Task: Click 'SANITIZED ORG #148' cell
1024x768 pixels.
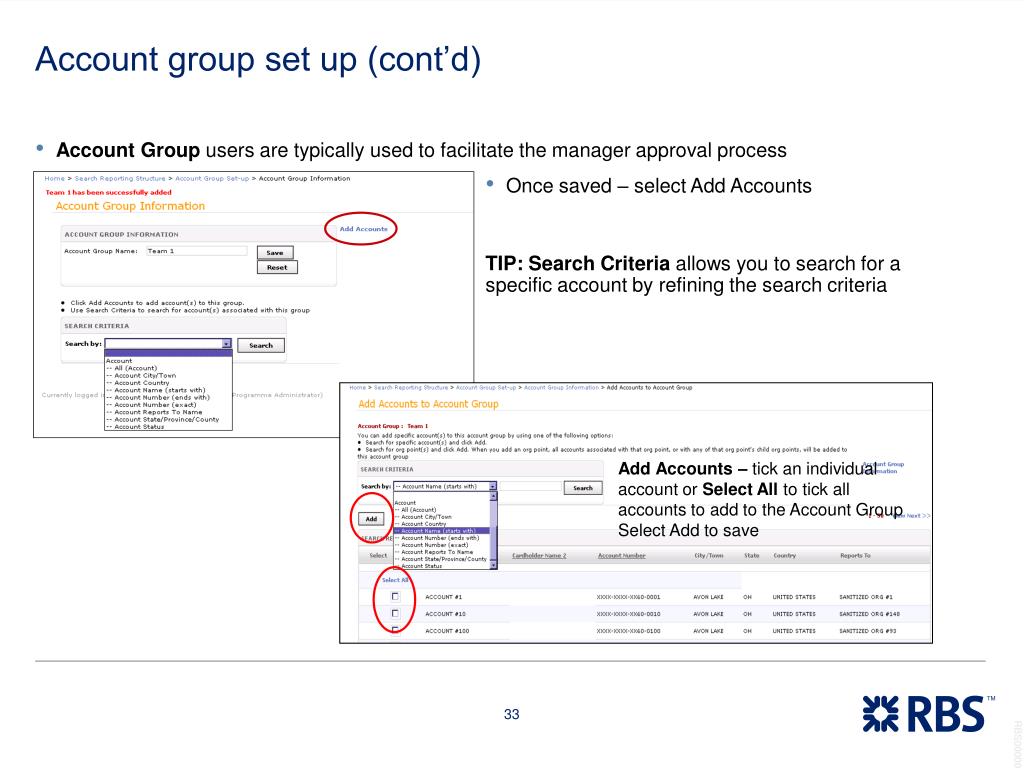Action: pyautogui.click(x=869, y=614)
